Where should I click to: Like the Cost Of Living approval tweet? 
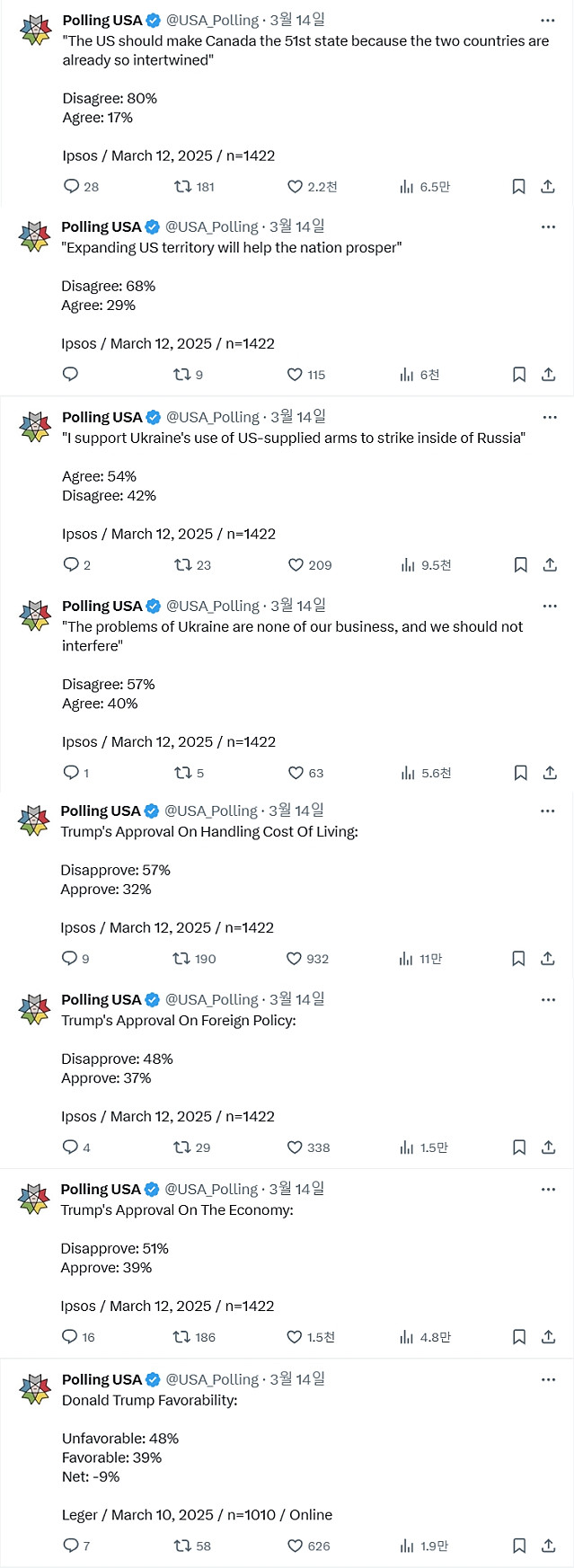(x=295, y=959)
